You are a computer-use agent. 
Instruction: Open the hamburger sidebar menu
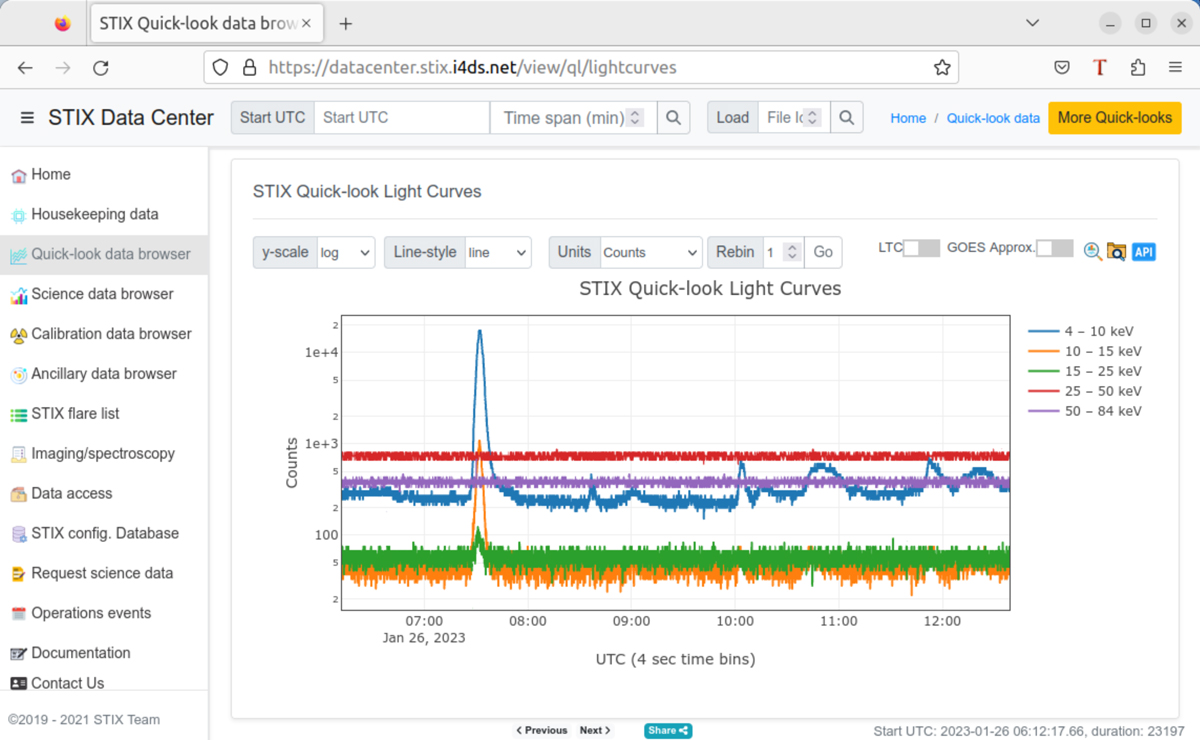[x=27, y=118]
